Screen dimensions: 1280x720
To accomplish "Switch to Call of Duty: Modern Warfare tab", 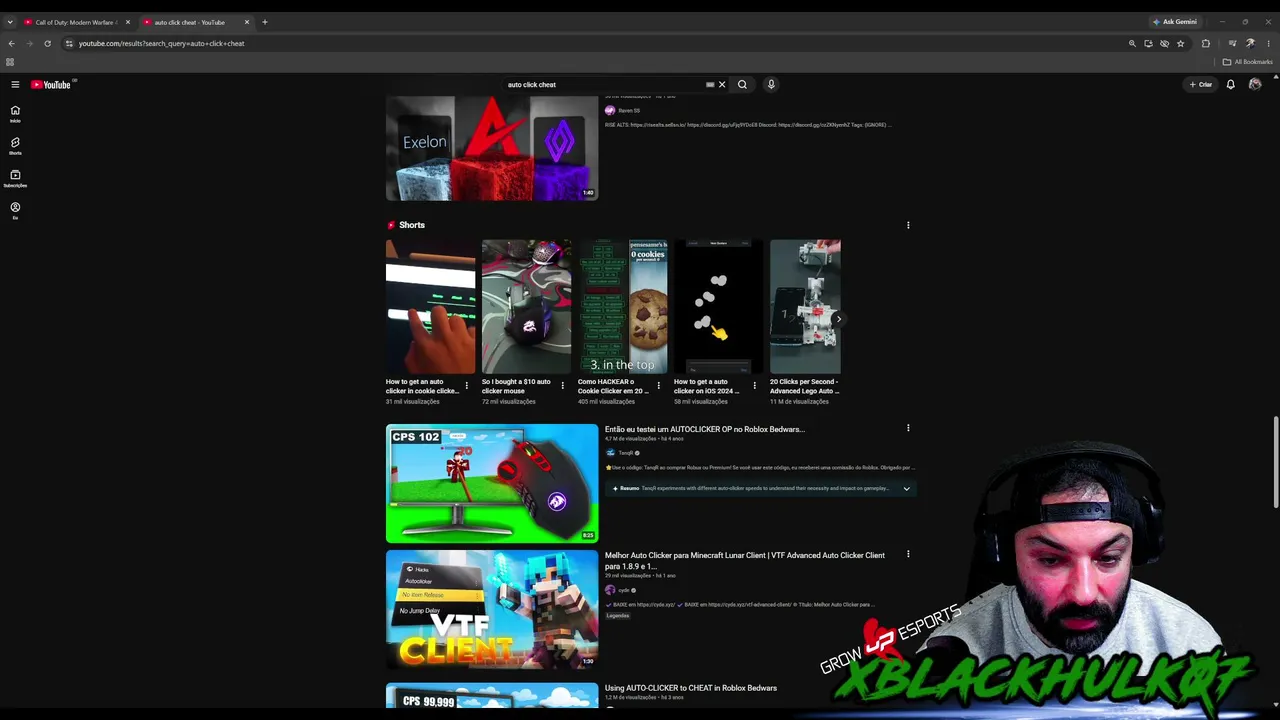I will 76,22.
